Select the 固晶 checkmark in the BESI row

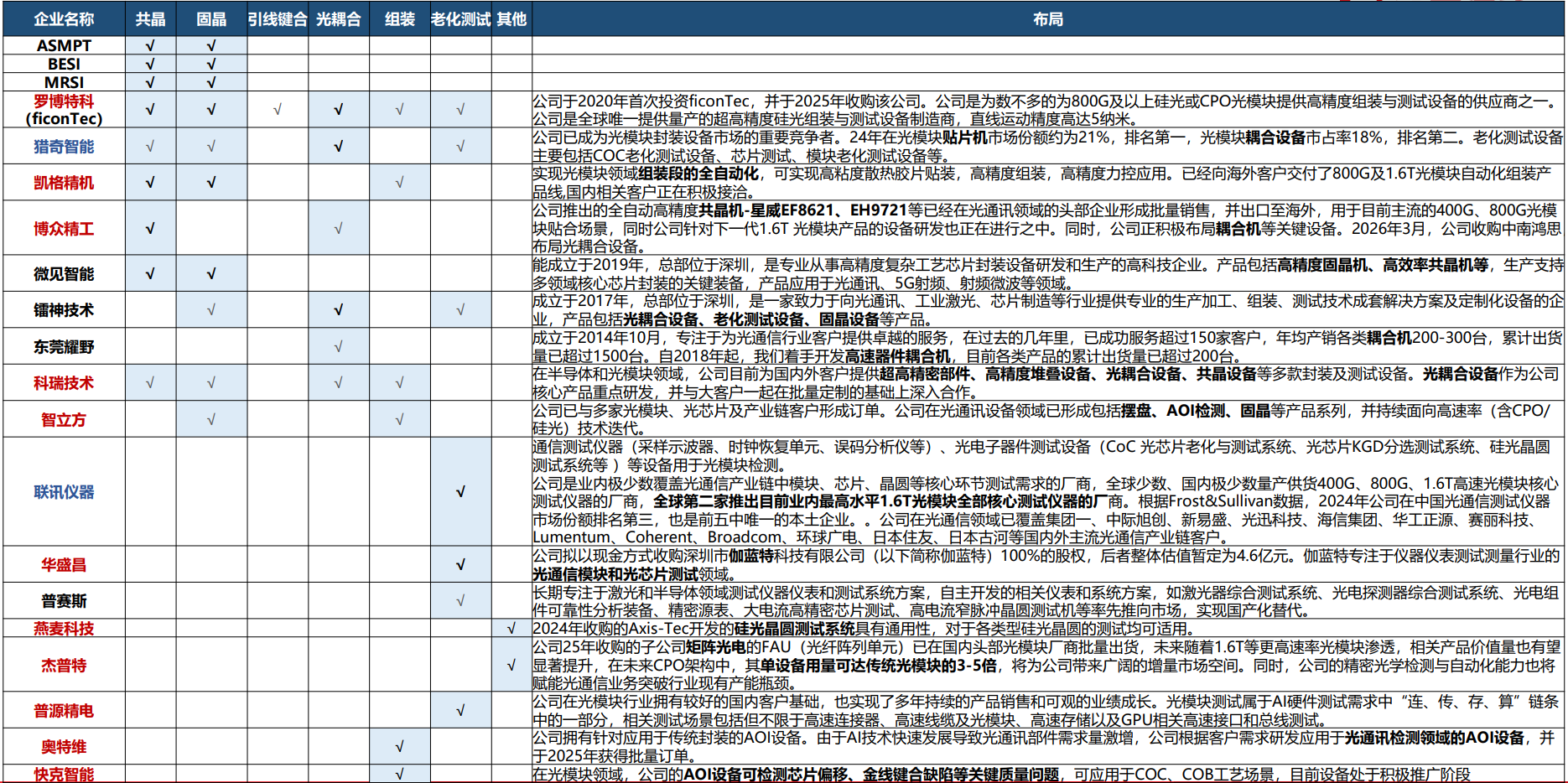click(x=211, y=64)
